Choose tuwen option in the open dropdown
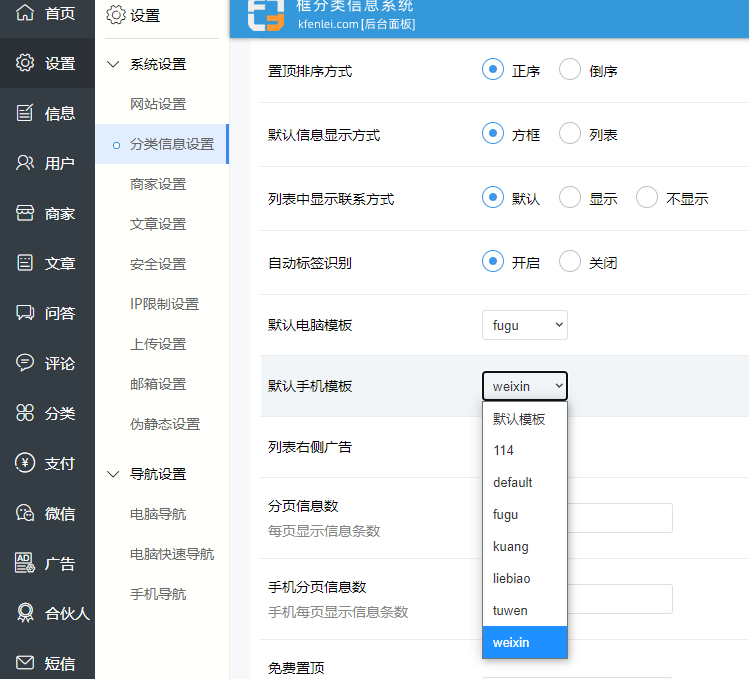 (x=511, y=611)
